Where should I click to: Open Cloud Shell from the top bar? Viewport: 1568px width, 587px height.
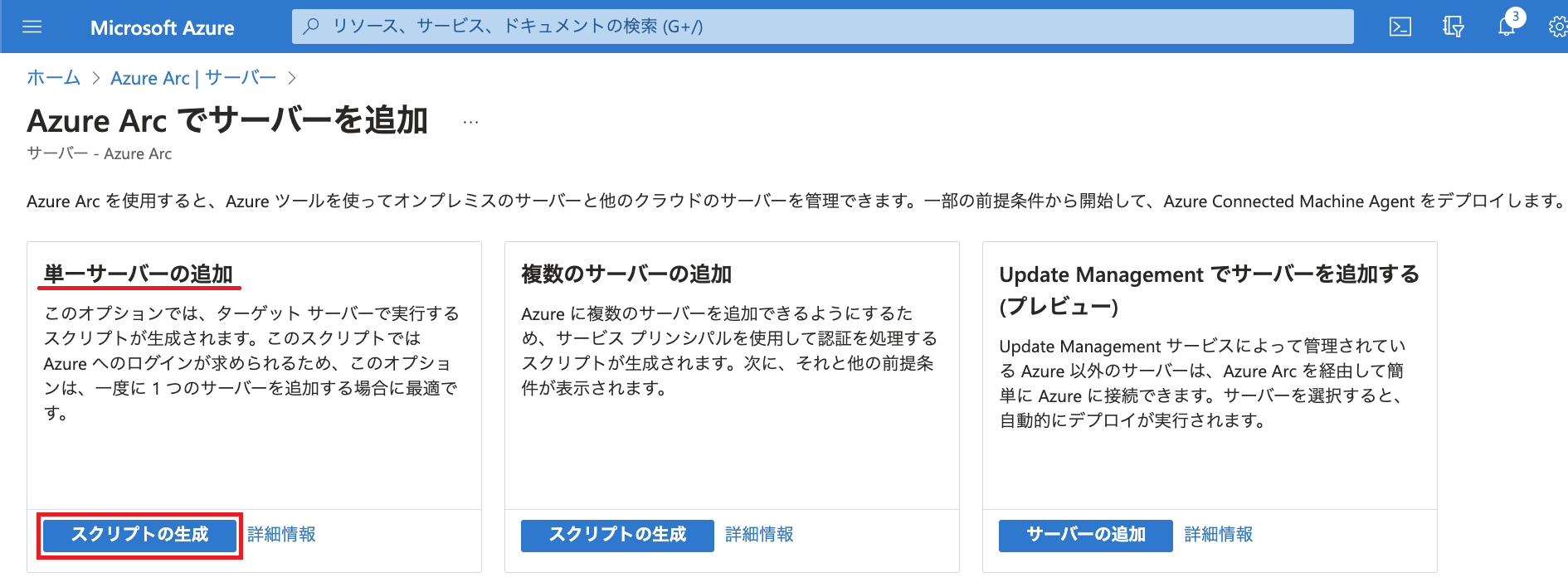1400,27
